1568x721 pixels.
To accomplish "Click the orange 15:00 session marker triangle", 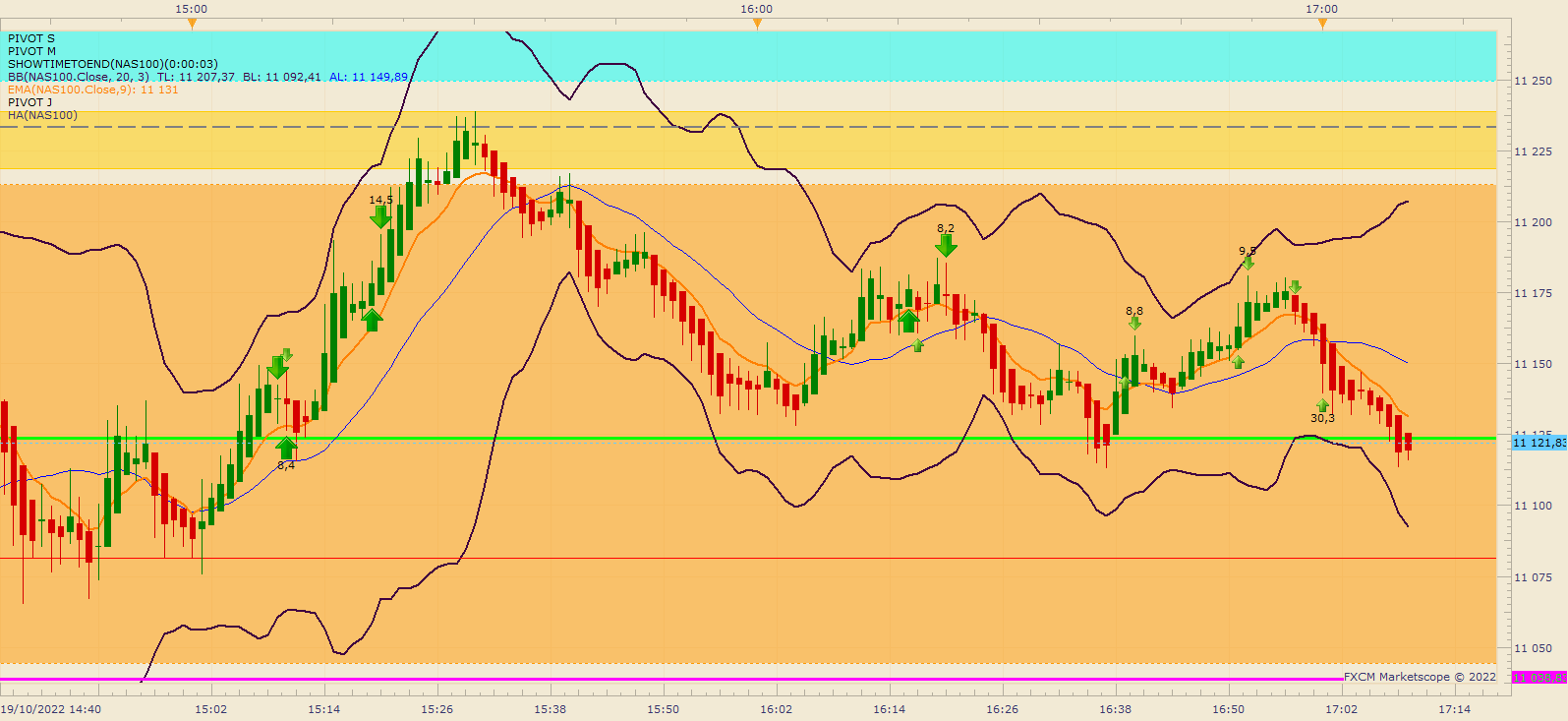I will coord(192,24).
